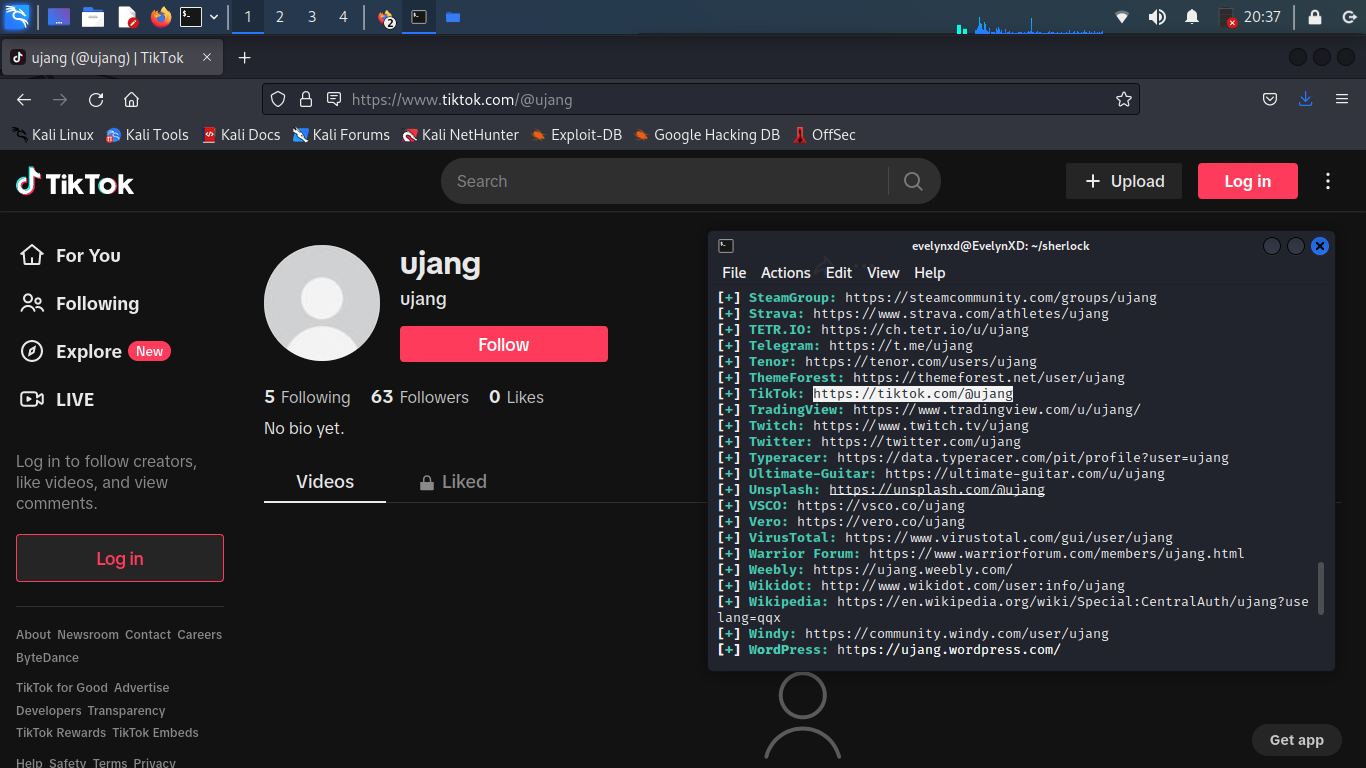The image size is (1366, 768).
Task: Open a new Firefox tab
Action: click(244, 58)
